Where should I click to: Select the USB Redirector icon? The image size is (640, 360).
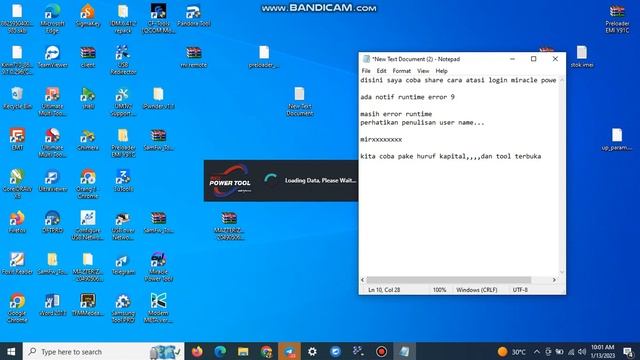[x=123, y=60]
